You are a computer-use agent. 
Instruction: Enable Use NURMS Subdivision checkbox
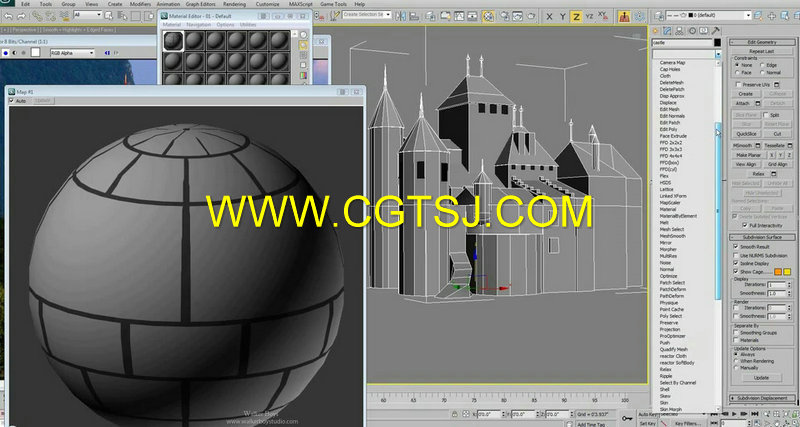point(736,255)
